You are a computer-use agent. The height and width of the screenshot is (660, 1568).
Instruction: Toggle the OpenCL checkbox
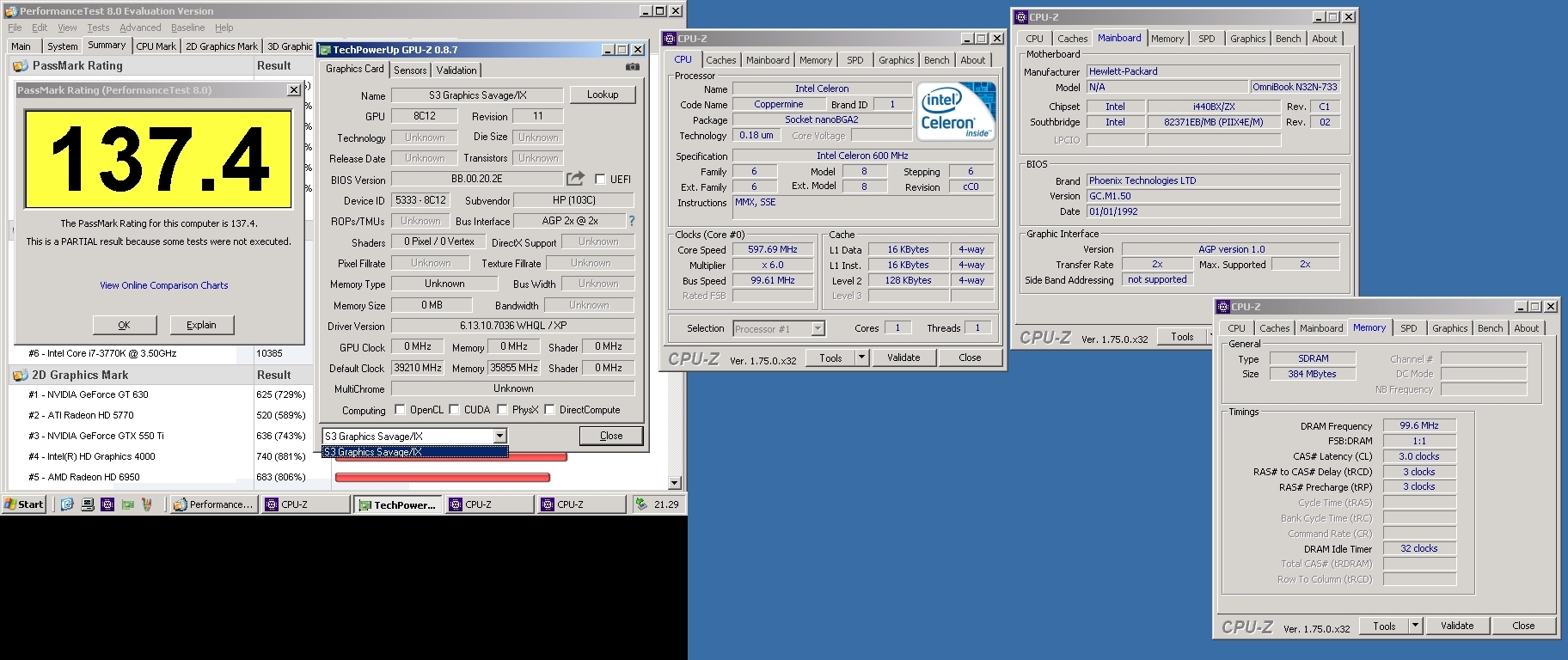coord(400,409)
